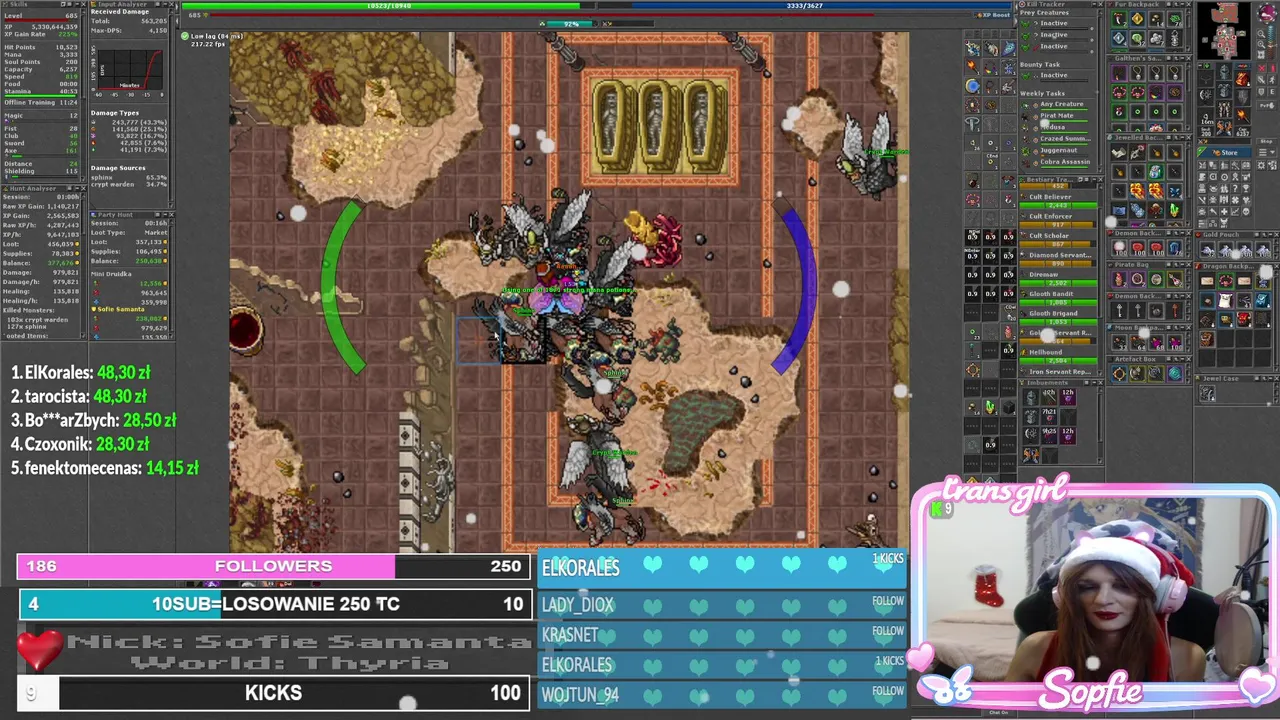Click the Gold Pouch panel title
The width and height of the screenshot is (1280, 720).
[1221, 234]
